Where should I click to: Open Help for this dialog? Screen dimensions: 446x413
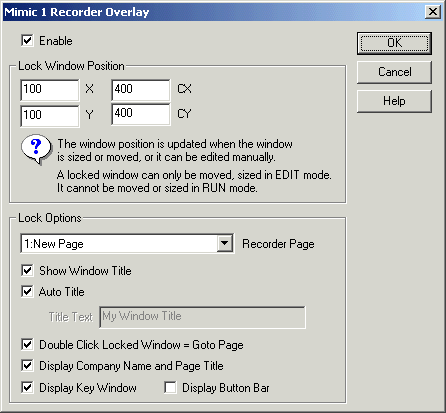click(x=394, y=101)
